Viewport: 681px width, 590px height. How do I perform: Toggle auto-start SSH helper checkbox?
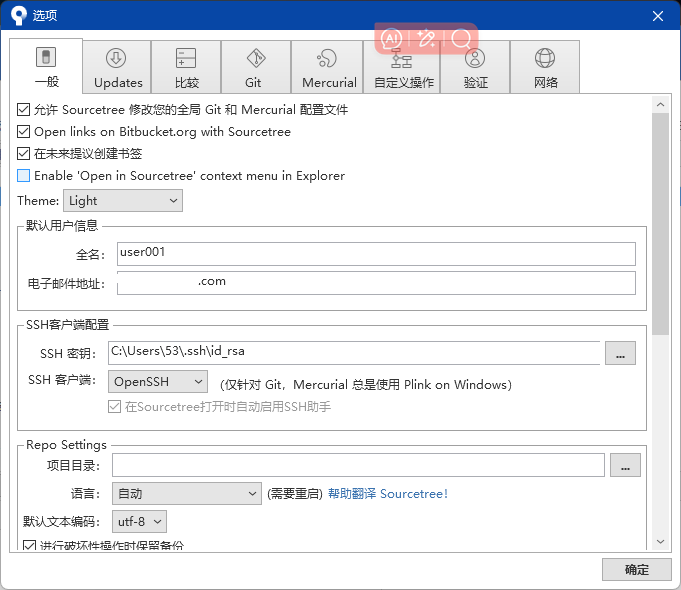[114, 407]
